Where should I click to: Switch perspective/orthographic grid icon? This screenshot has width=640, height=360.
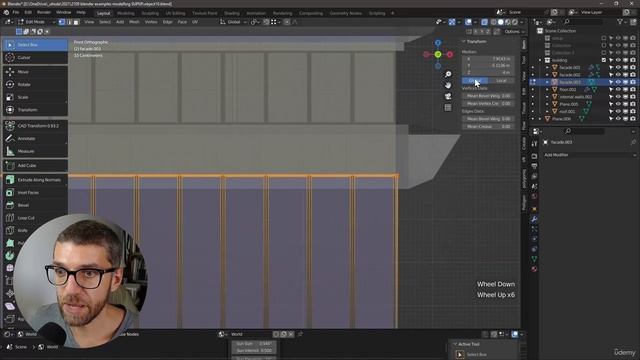pos(448,107)
